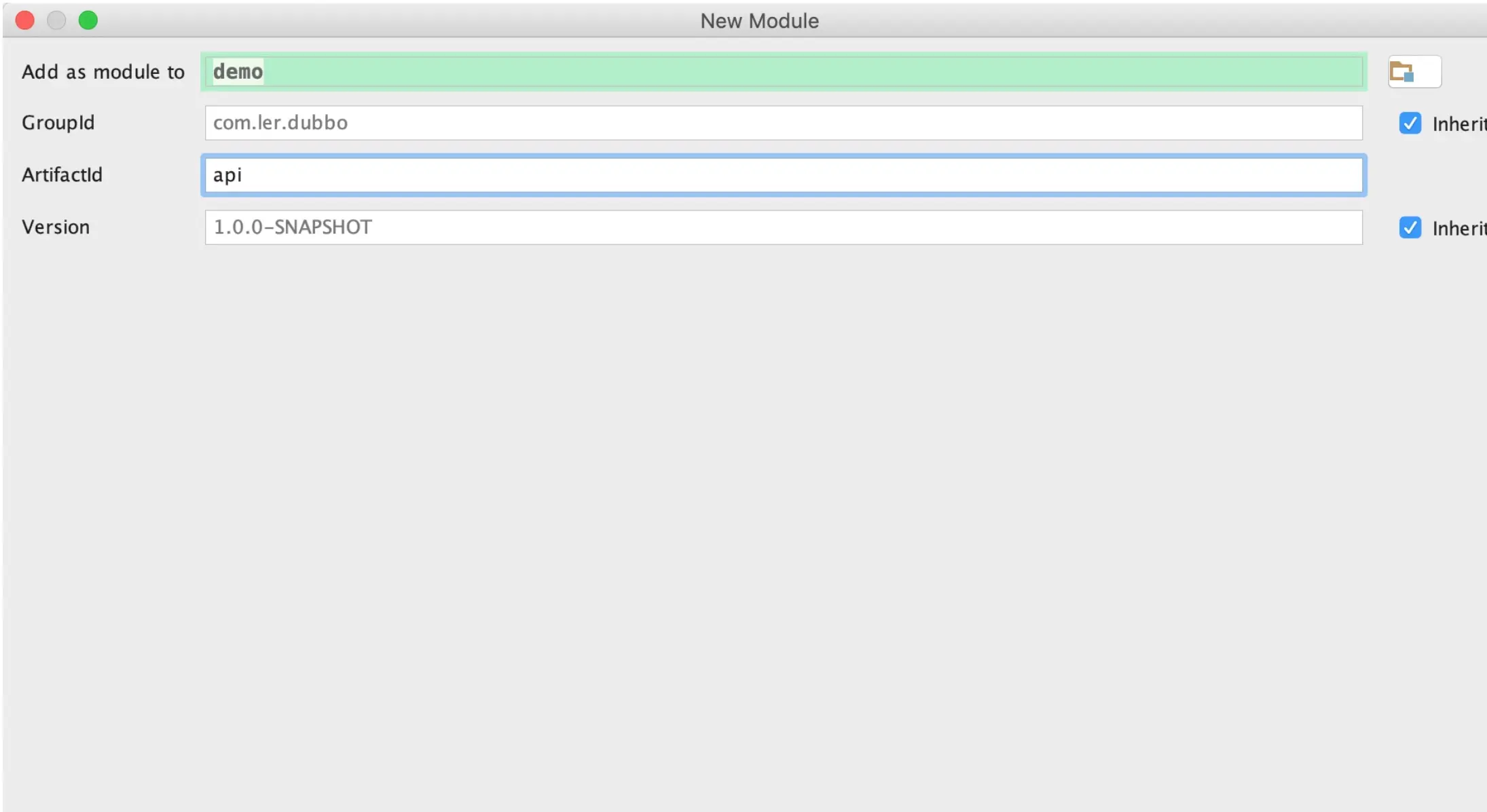Screen dimensions: 1487x812
Task: Click into the GroupId field with com.ler.dubbo
Action: (x=784, y=123)
